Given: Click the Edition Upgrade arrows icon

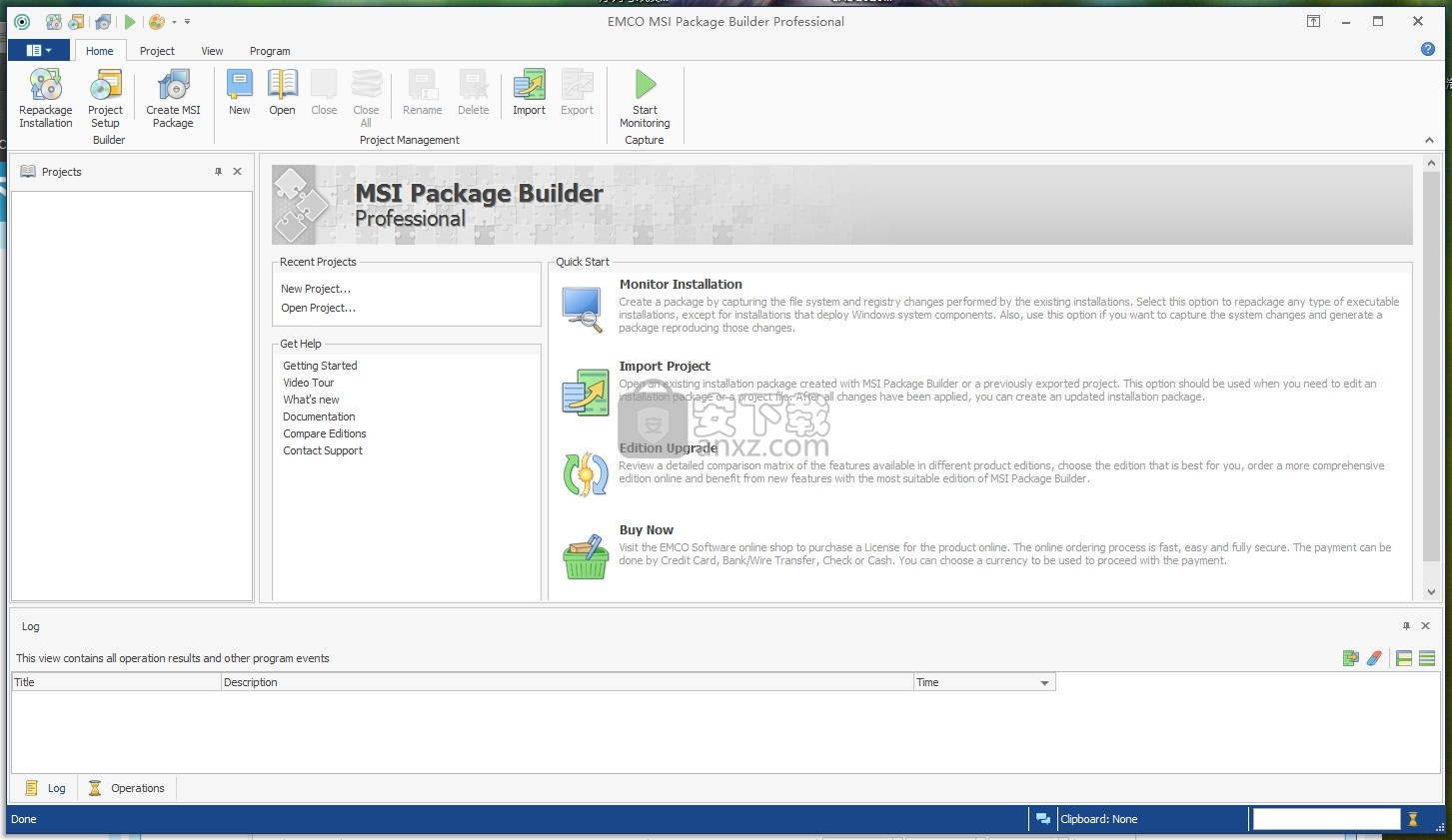Looking at the screenshot, I should click(x=586, y=474).
